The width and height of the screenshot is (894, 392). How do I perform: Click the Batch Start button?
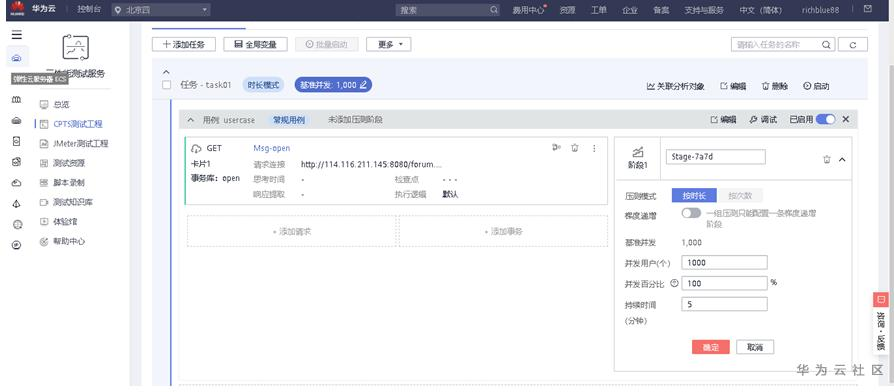click(x=327, y=44)
